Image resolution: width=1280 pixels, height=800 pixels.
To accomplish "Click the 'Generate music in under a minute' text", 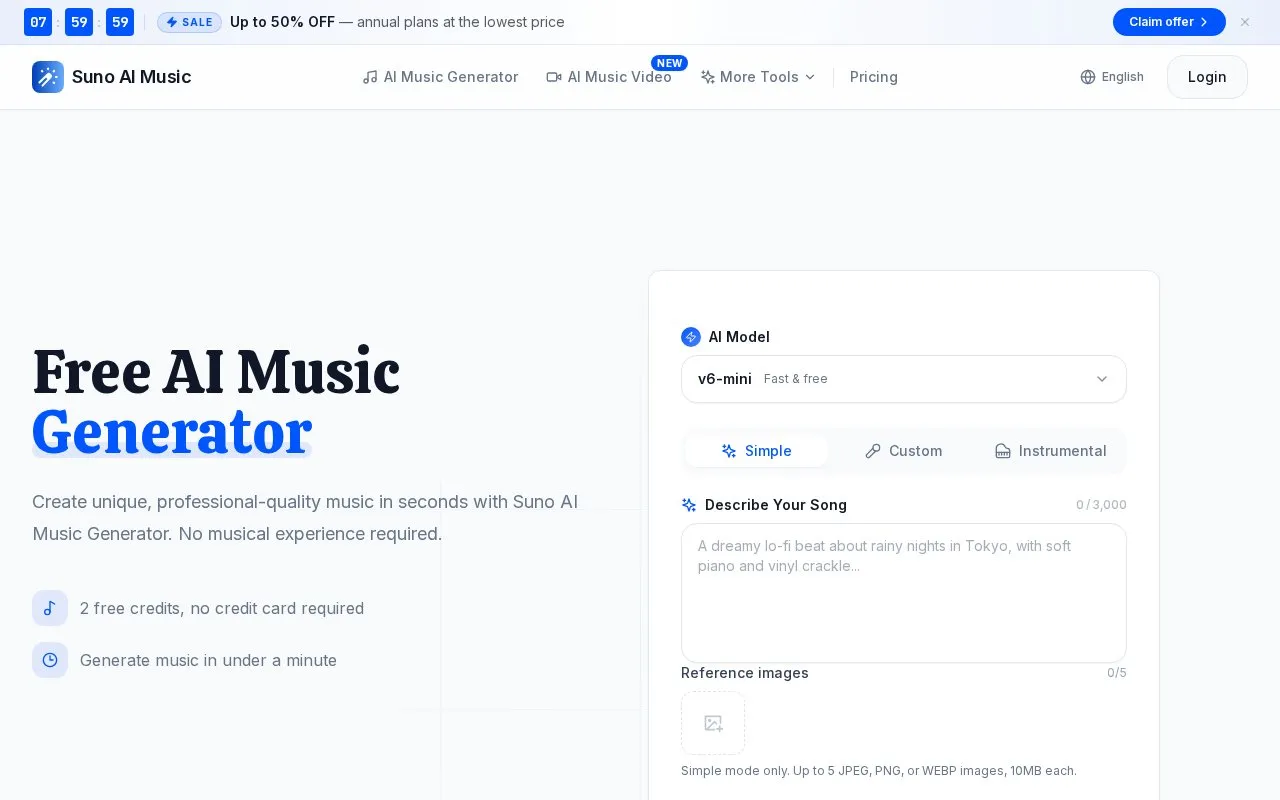I will coord(208,660).
